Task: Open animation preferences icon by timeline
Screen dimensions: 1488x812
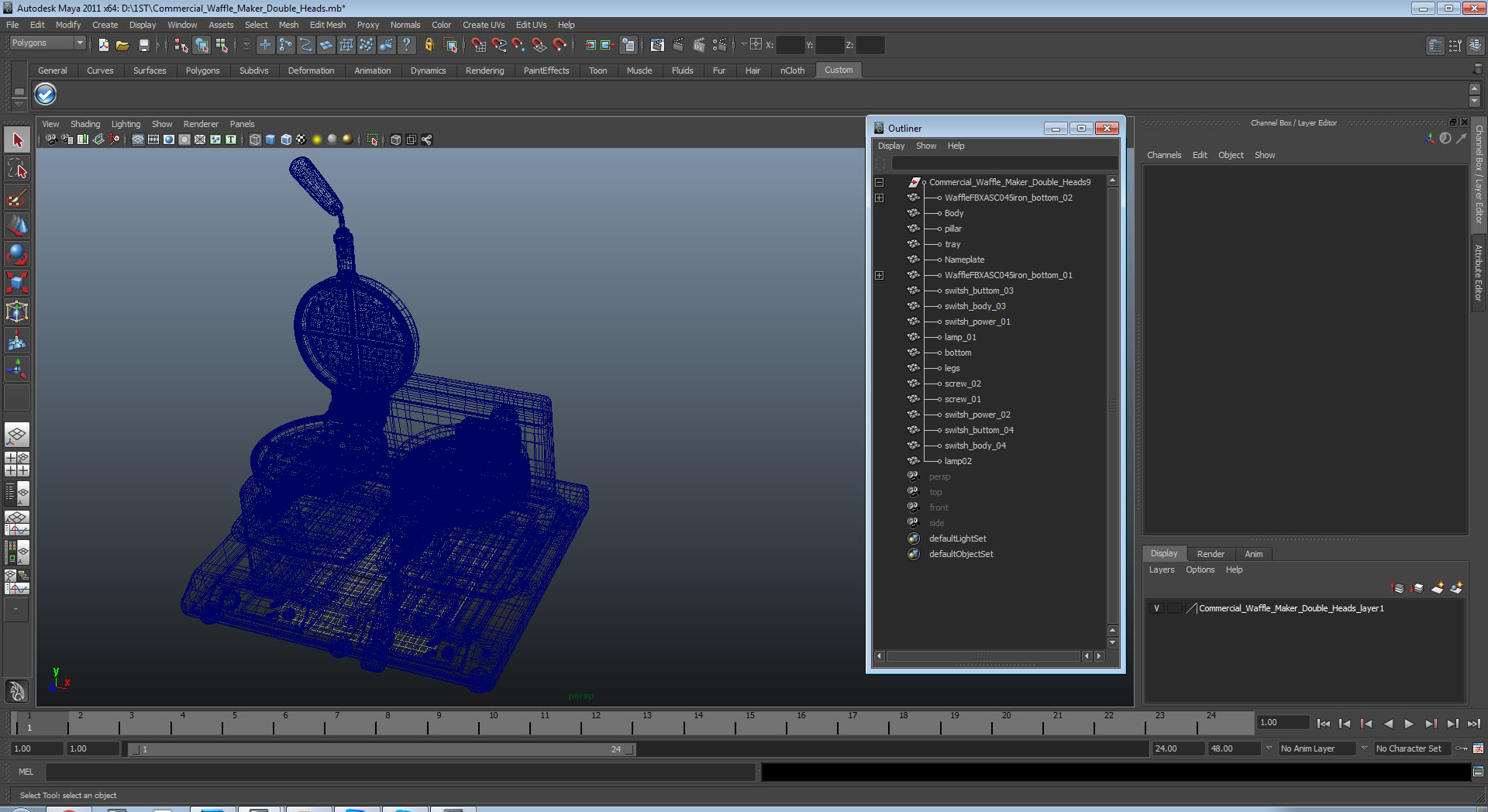Action: pos(1478,748)
